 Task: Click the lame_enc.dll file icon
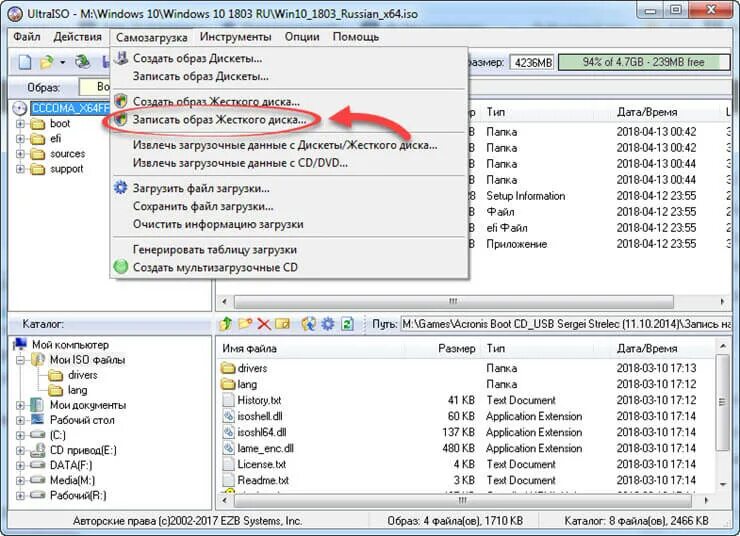[x=228, y=448]
